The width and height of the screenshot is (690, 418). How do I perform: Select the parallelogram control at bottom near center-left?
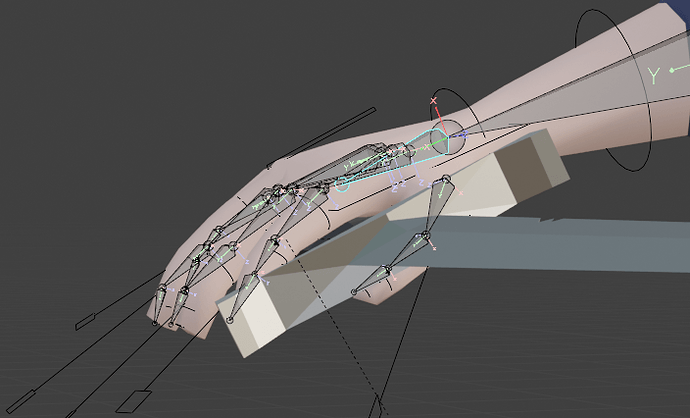coord(133,401)
